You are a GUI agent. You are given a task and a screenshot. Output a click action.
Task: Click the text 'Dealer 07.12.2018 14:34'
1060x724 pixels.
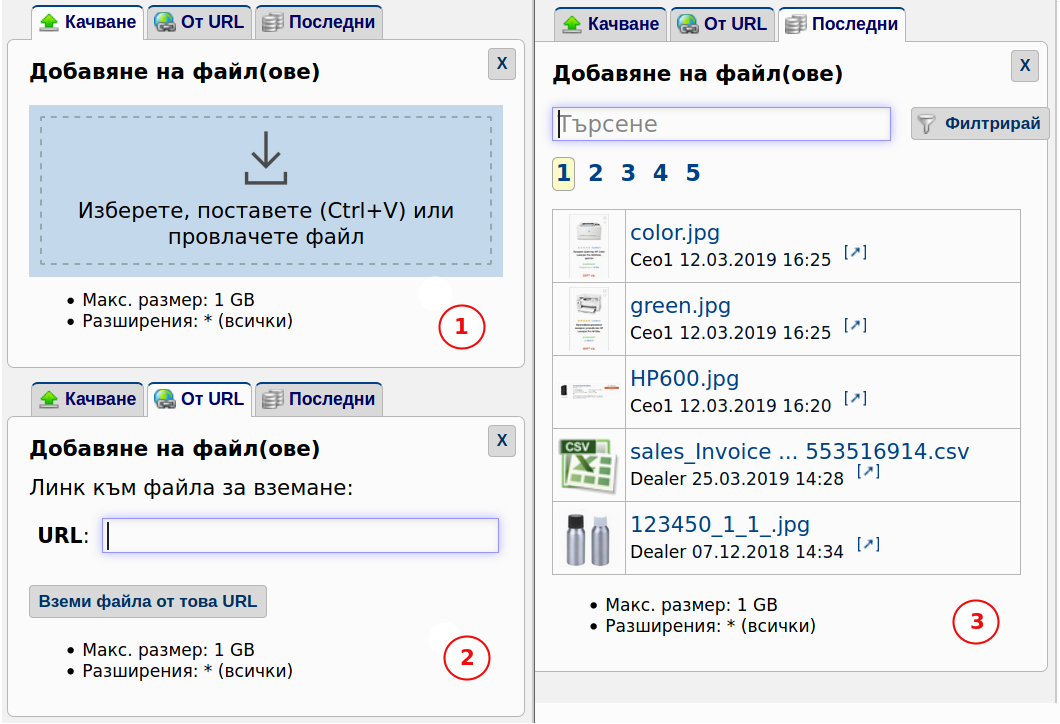(x=737, y=552)
